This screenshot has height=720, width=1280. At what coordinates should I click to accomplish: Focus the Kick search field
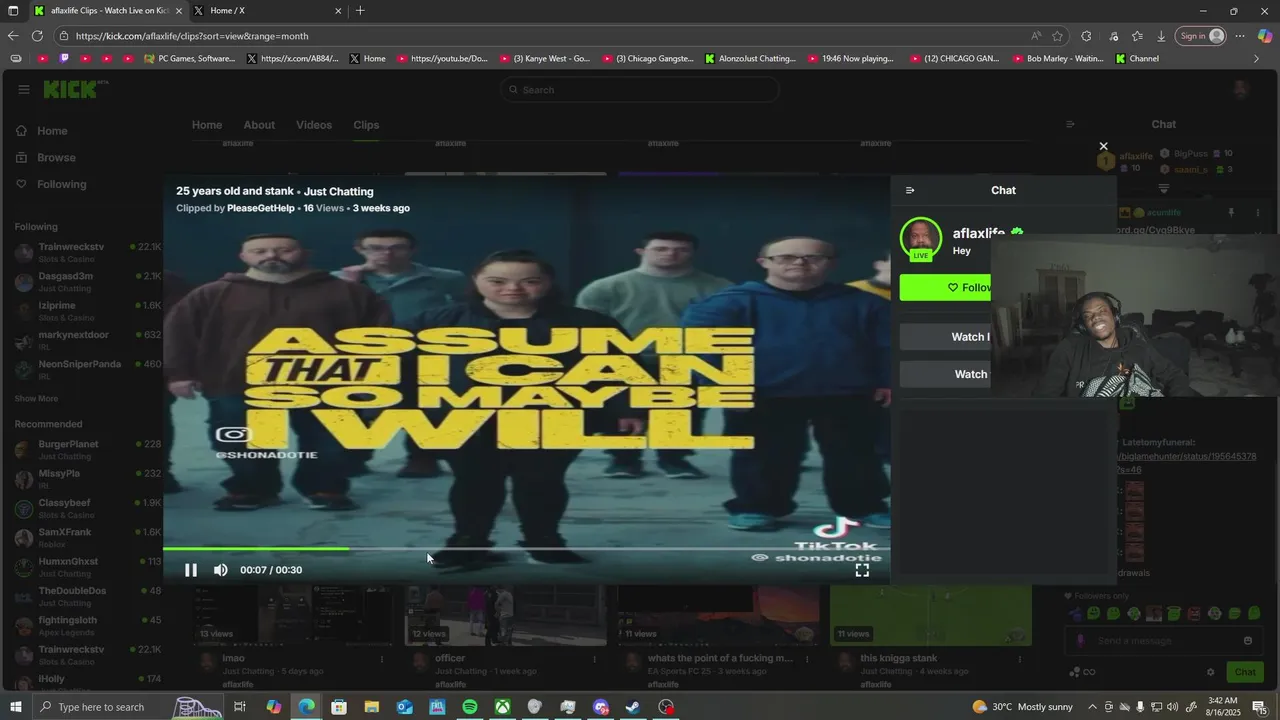[640, 90]
